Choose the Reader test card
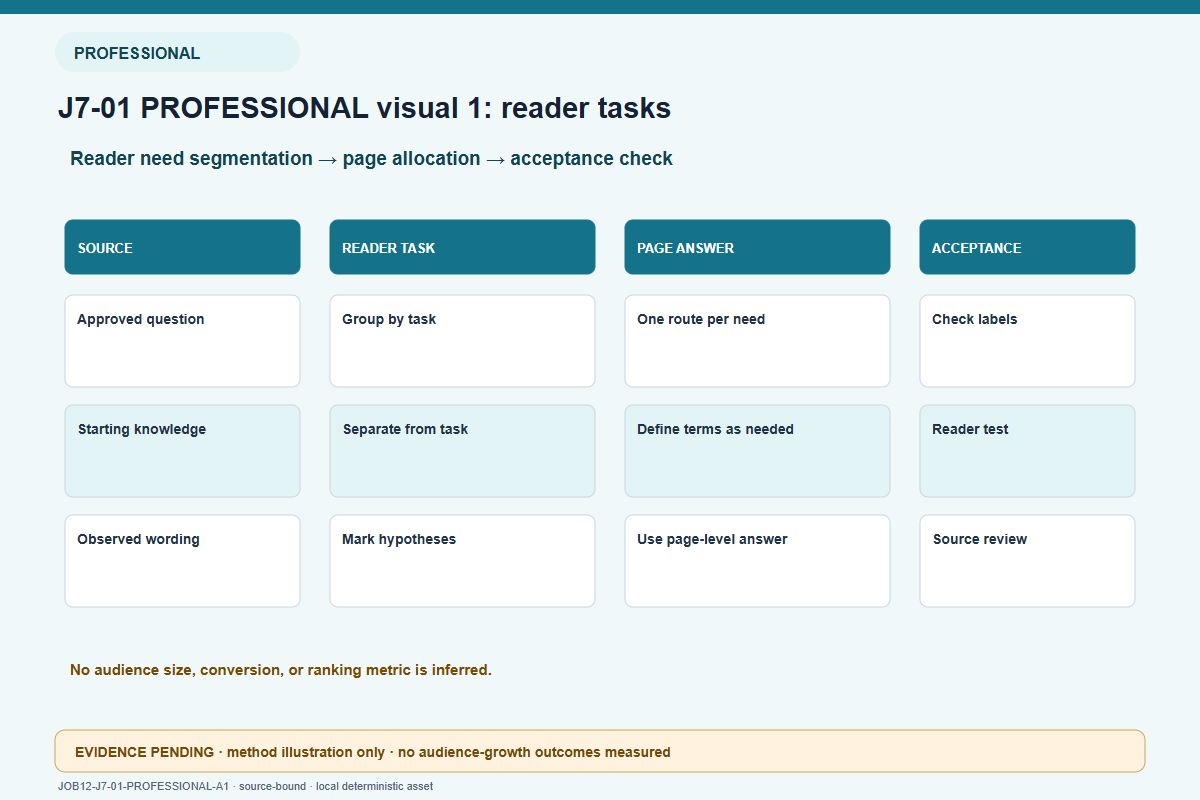This screenshot has height=800, width=1200. point(1027,451)
